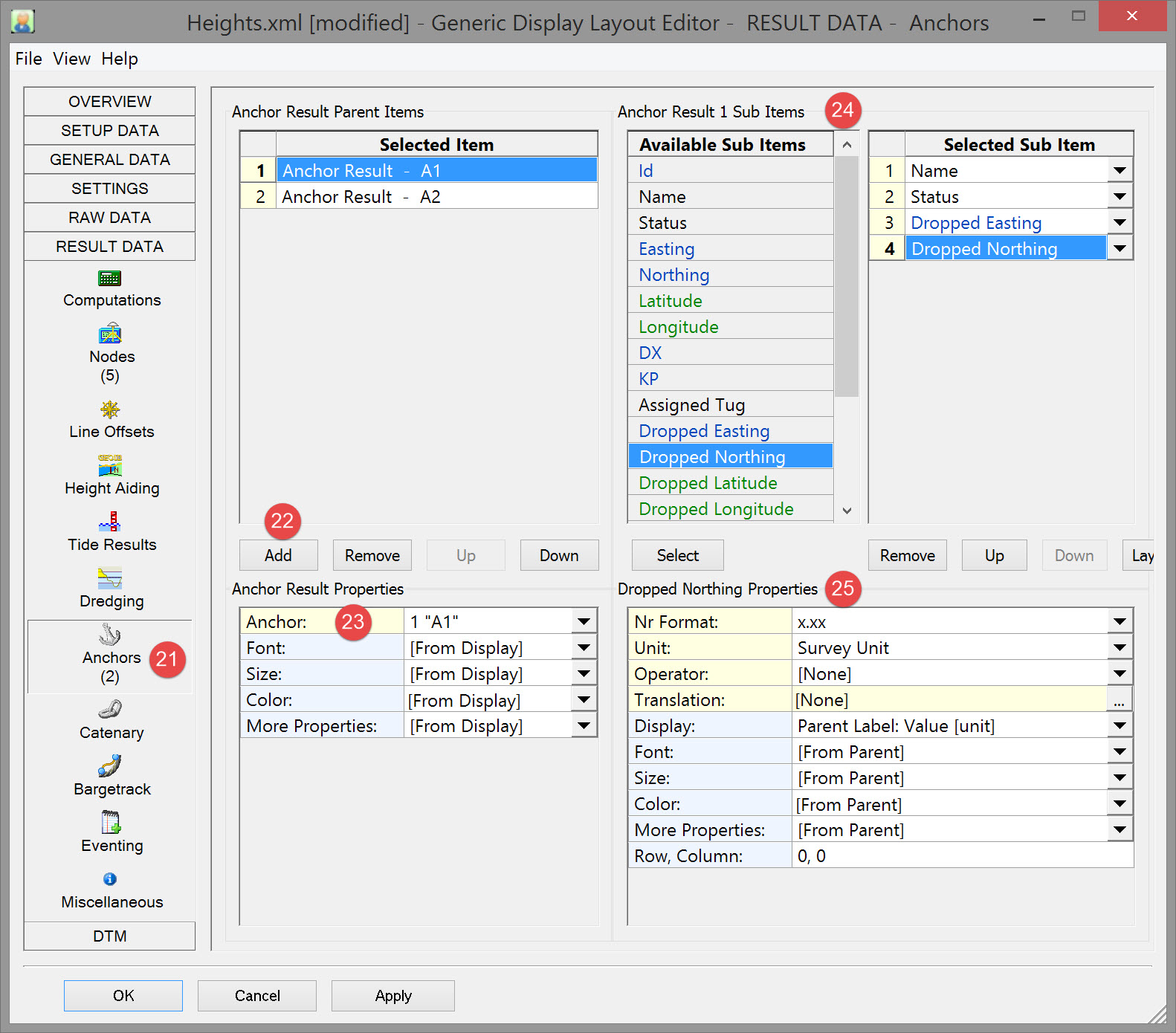Open the Catenary icon
Image resolution: width=1176 pixels, height=1033 pixels.
(110, 710)
